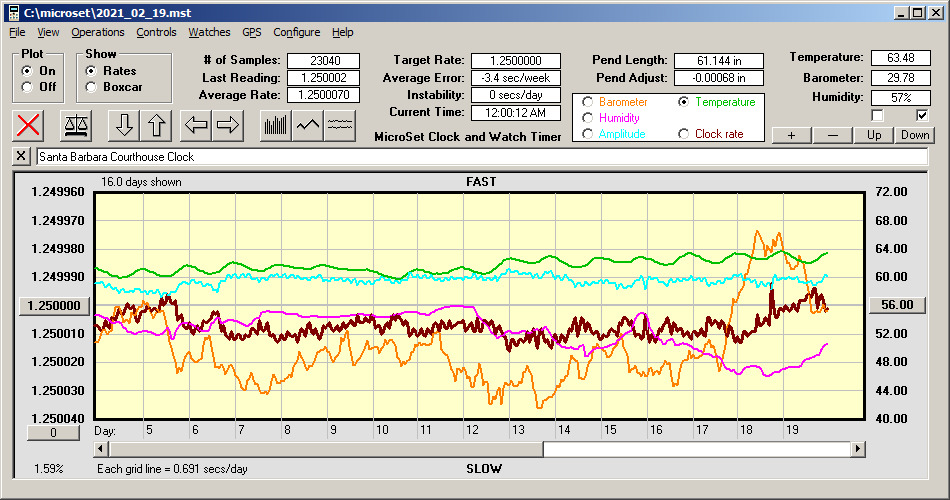Image resolution: width=950 pixels, height=500 pixels.
Task: Click the chart scrollbar left arrow
Action: coord(101,449)
